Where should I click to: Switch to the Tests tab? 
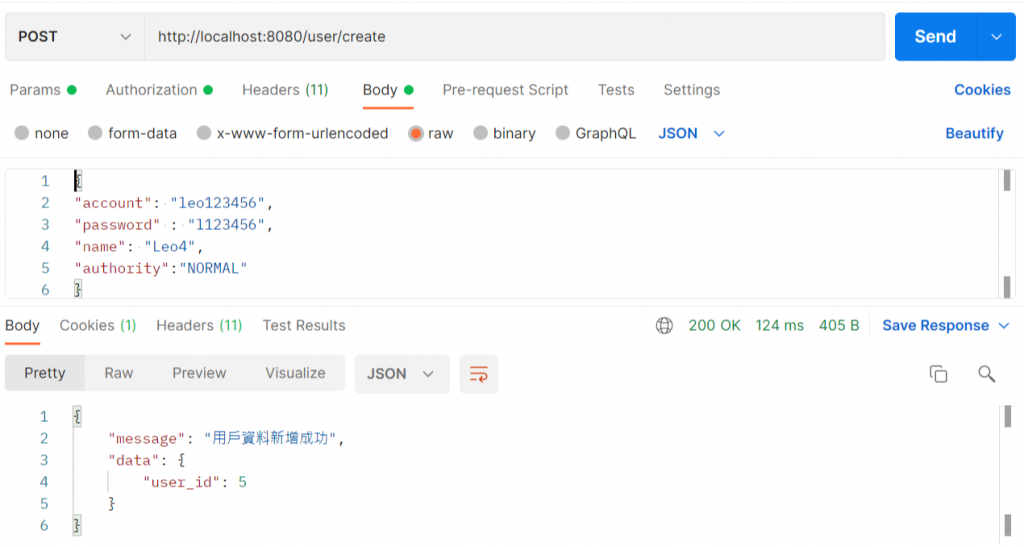[616, 90]
